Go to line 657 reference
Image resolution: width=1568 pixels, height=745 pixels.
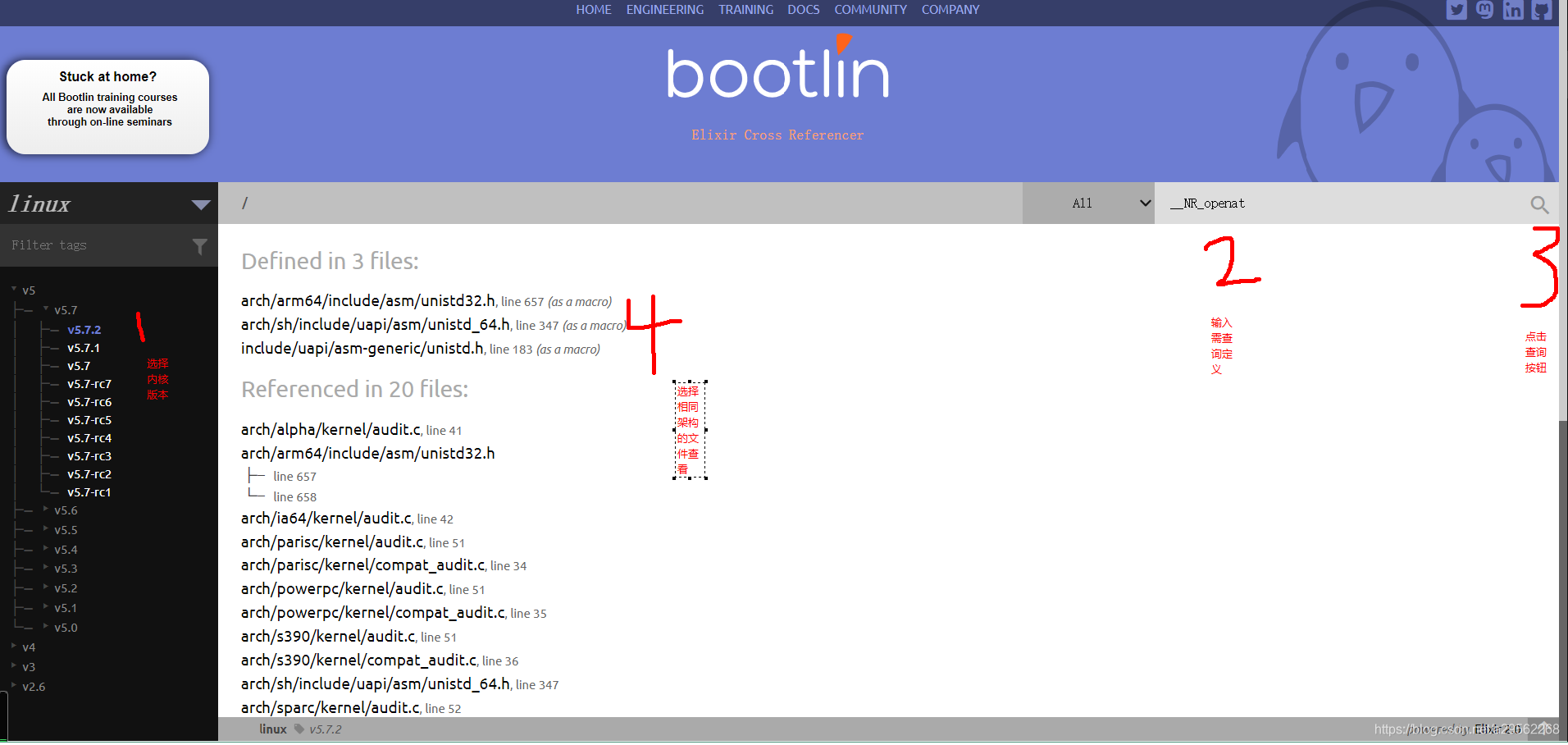tap(294, 477)
